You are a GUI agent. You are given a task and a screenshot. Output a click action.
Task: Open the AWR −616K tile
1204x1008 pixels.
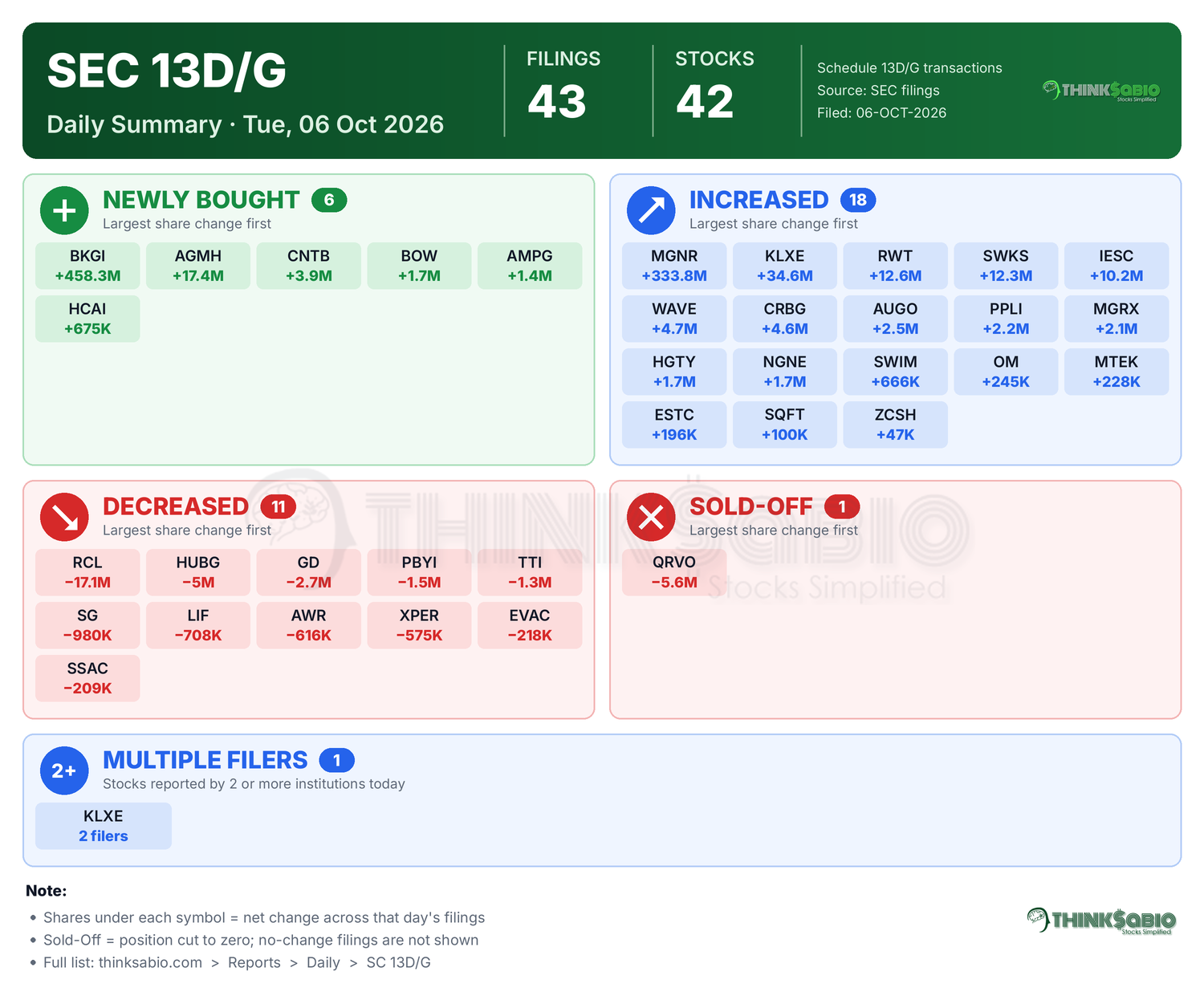[x=309, y=625]
